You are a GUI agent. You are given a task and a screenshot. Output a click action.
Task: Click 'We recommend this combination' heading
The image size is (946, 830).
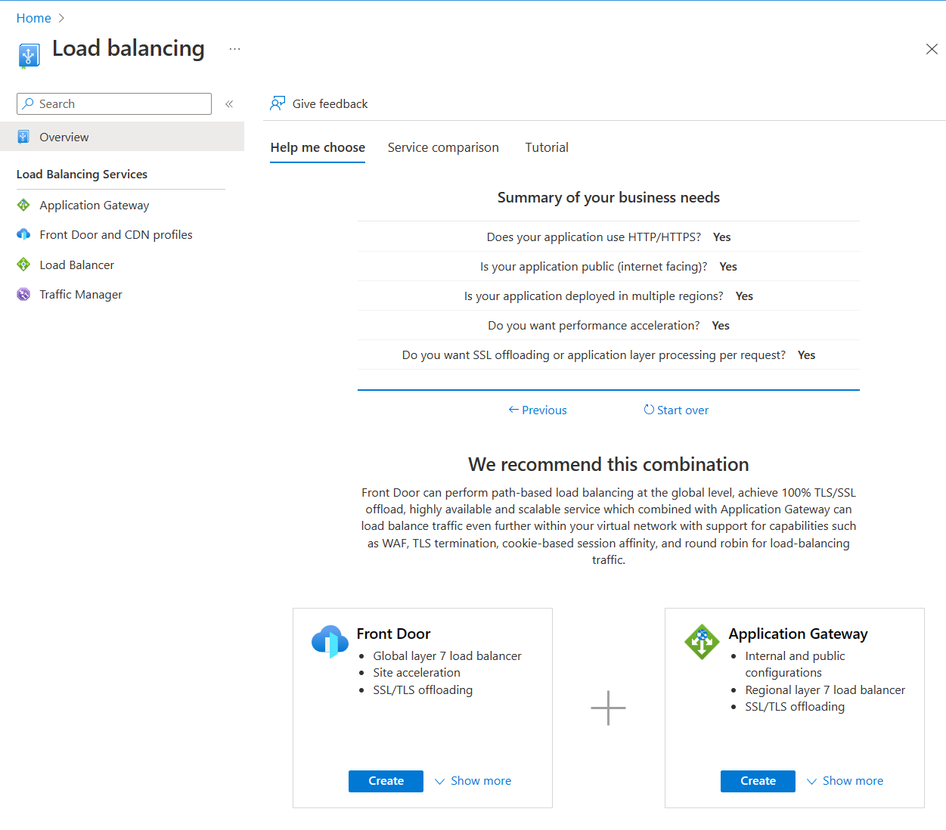[608, 464]
